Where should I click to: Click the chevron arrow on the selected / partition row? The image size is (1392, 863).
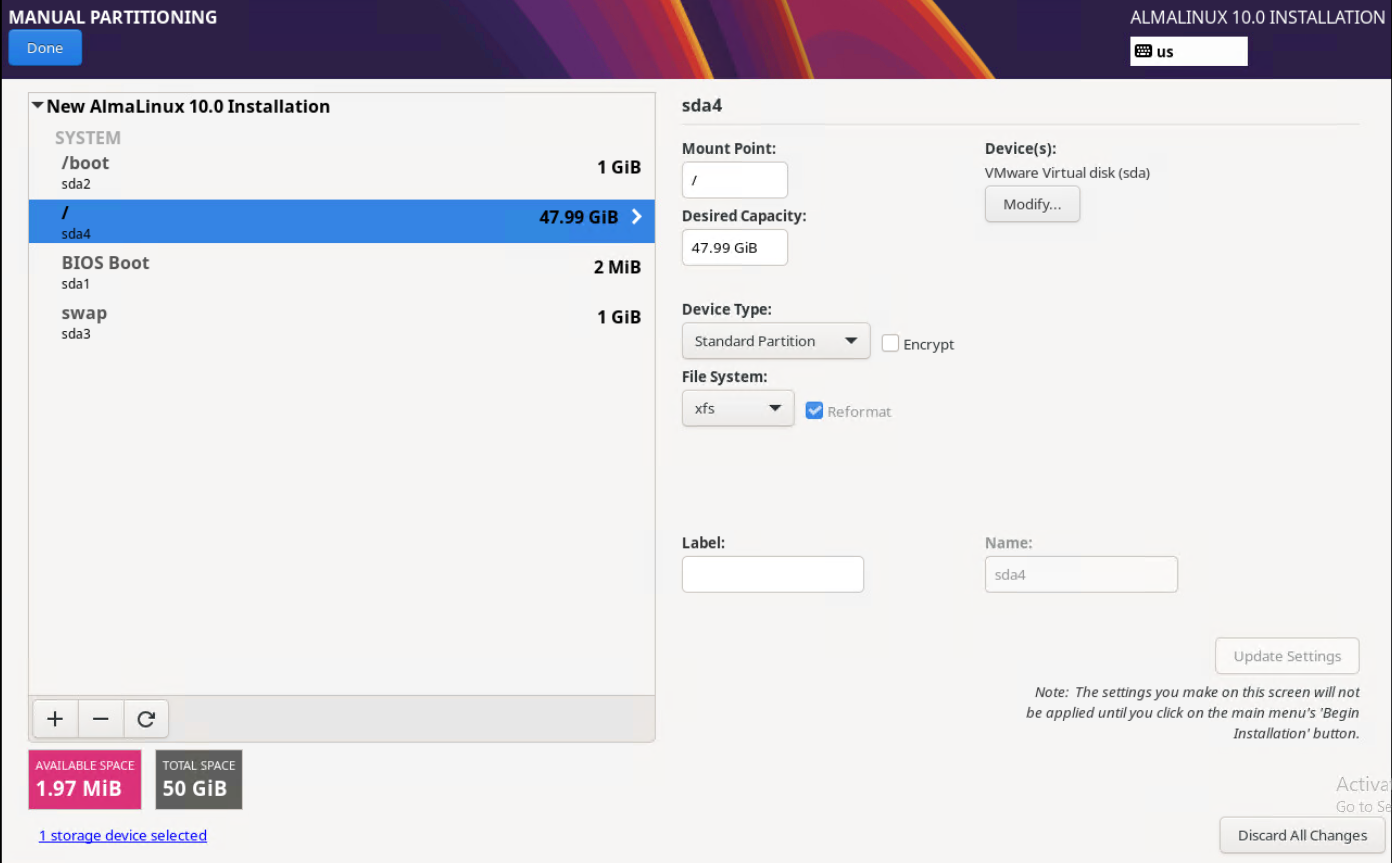pos(636,217)
